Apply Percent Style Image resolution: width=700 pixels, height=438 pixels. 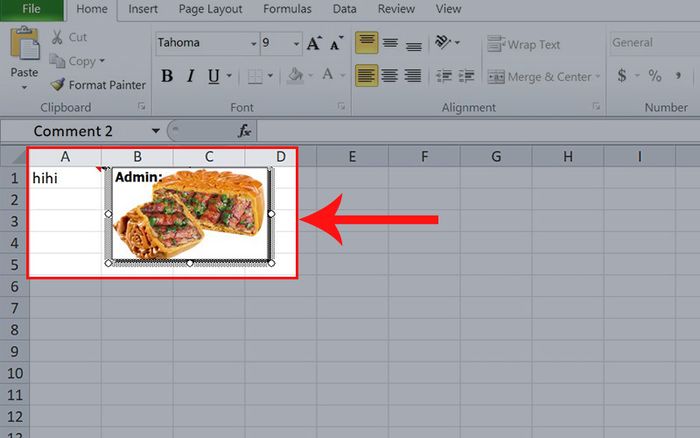click(x=654, y=75)
